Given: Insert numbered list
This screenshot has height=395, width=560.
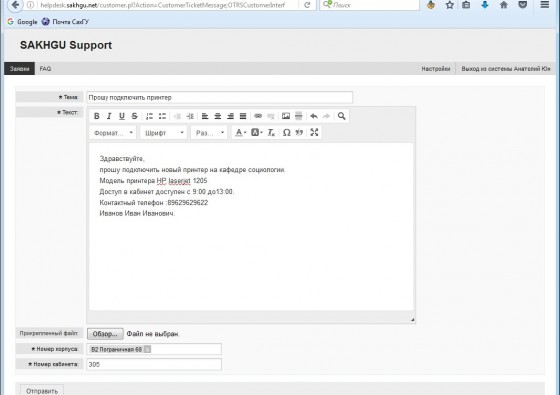Looking at the screenshot, I should click(x=149, y=116).
